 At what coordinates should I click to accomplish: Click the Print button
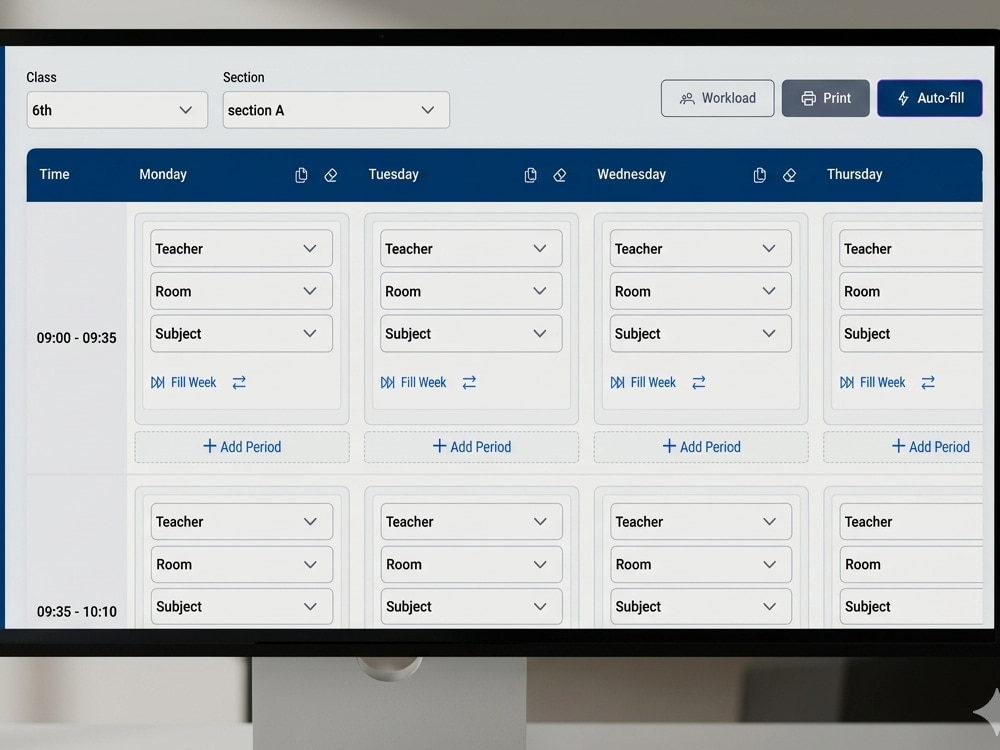click(x=826, y=98)
